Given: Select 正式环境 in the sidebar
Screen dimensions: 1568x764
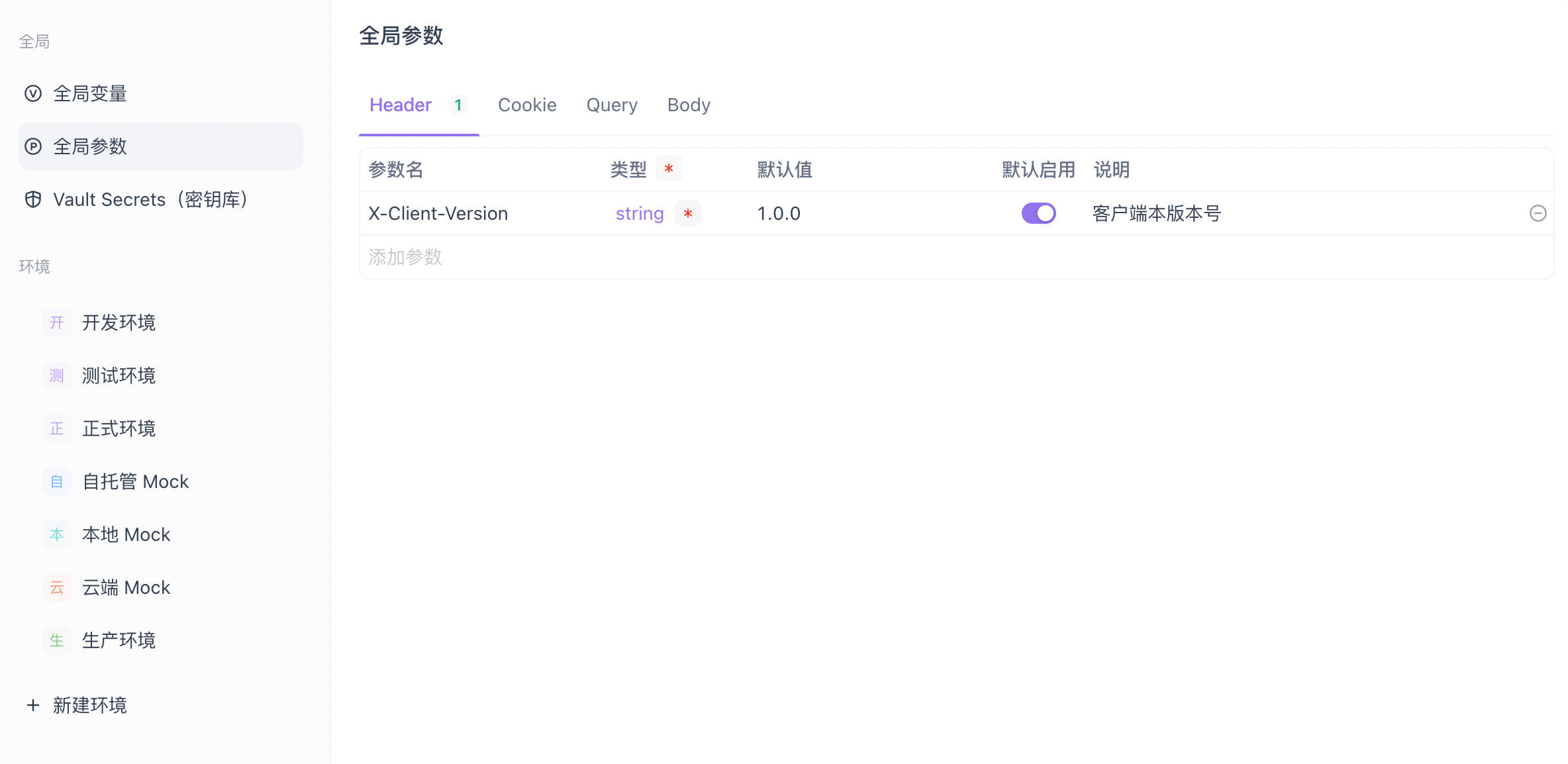Looking at the screenshot, I should (x=119, y=428).
